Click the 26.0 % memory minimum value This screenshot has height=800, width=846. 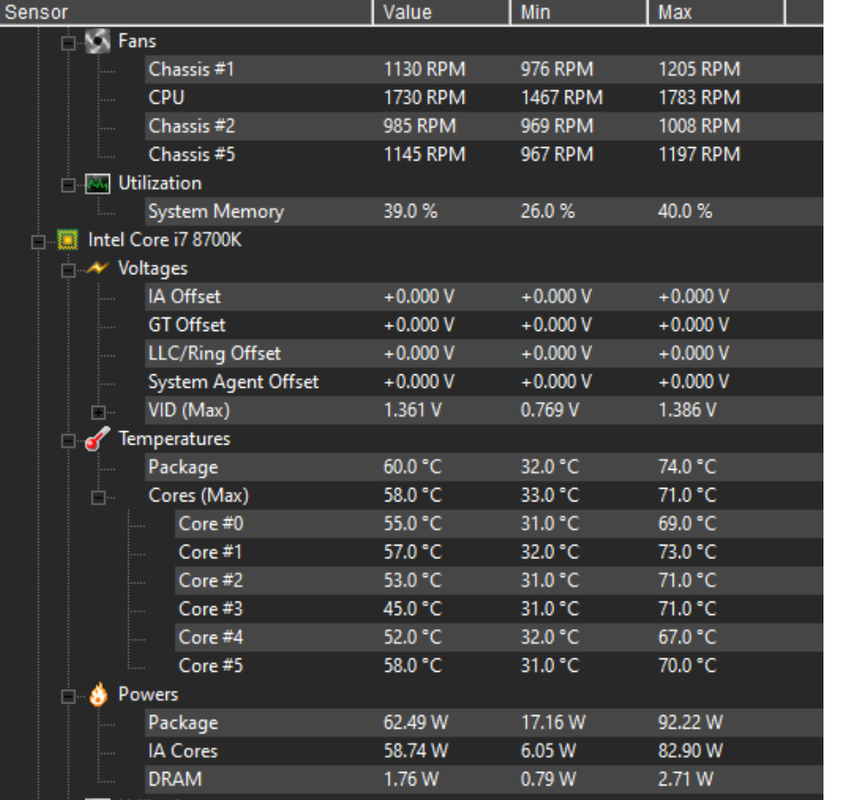(x=548, y=211)
